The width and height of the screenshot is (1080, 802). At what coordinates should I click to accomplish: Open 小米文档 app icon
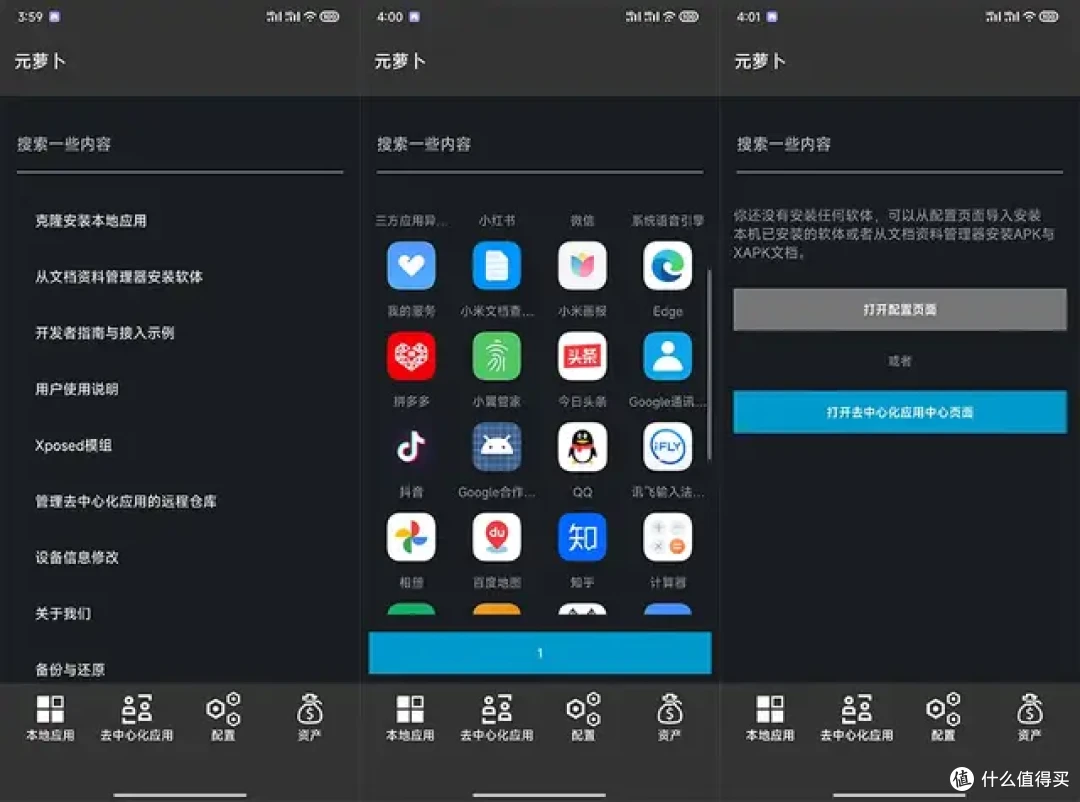[497, 266]
